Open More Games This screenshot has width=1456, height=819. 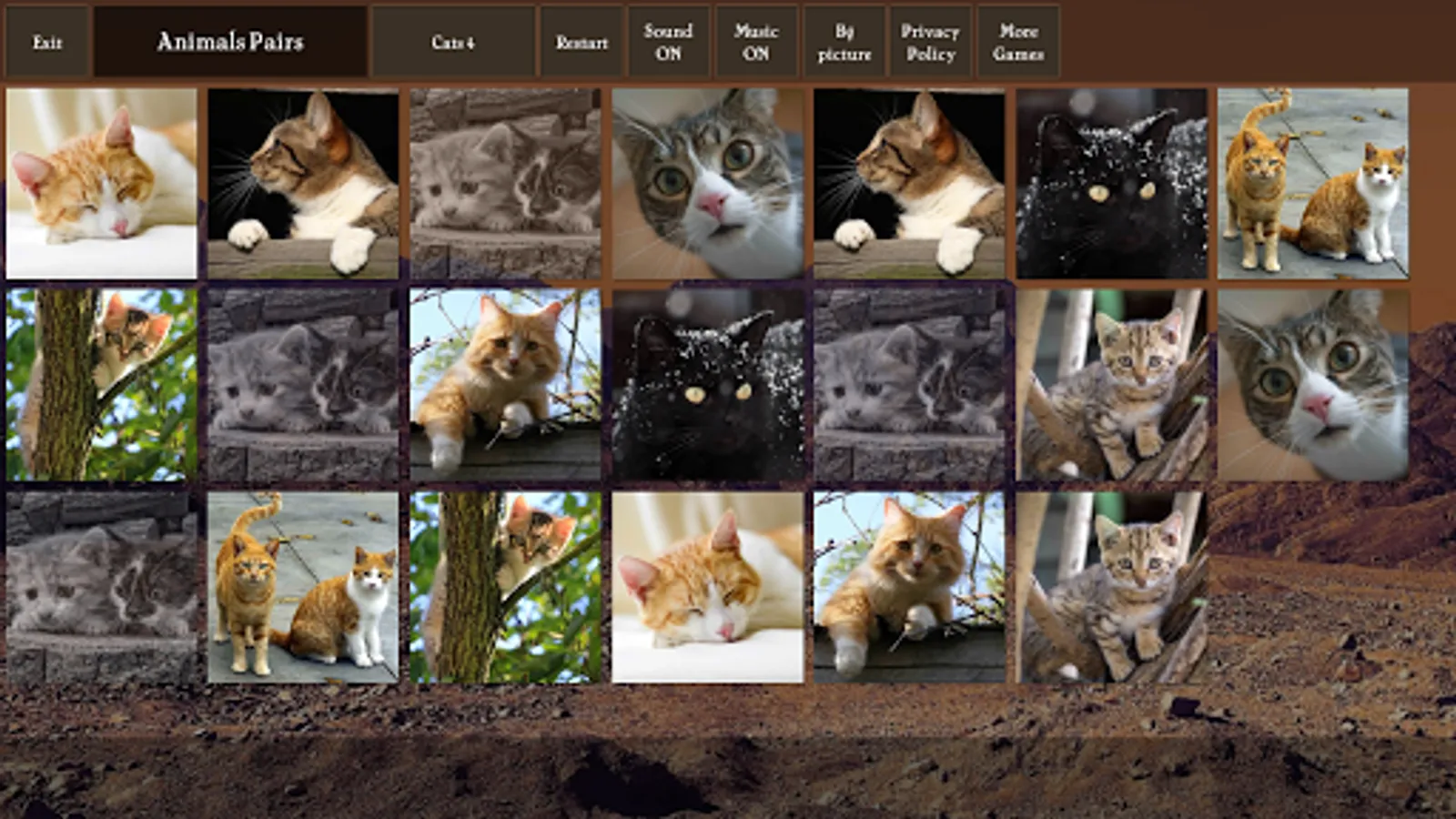tap(1018, 42)
